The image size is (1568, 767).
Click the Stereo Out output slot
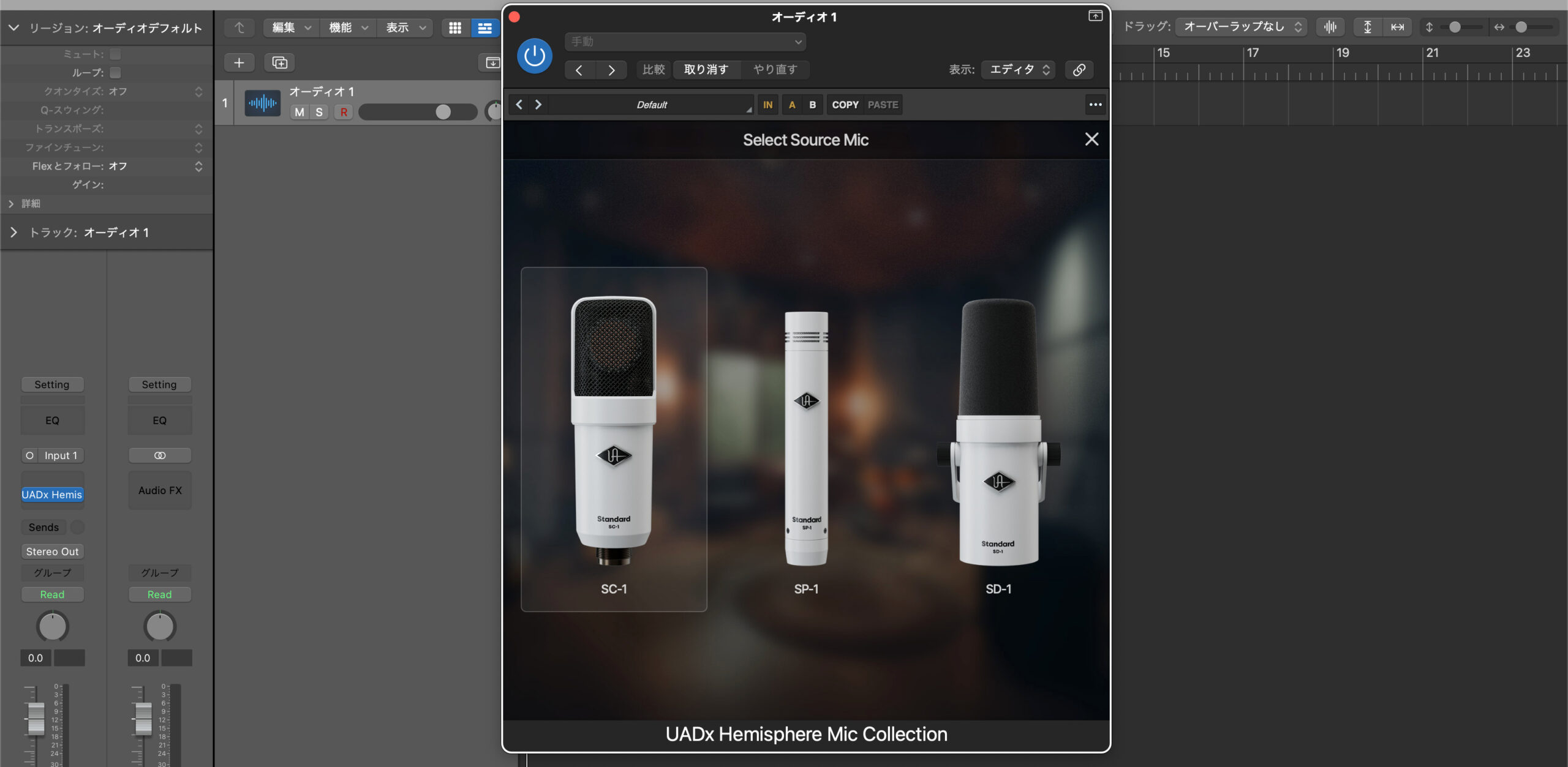click(x=52, y=552)
